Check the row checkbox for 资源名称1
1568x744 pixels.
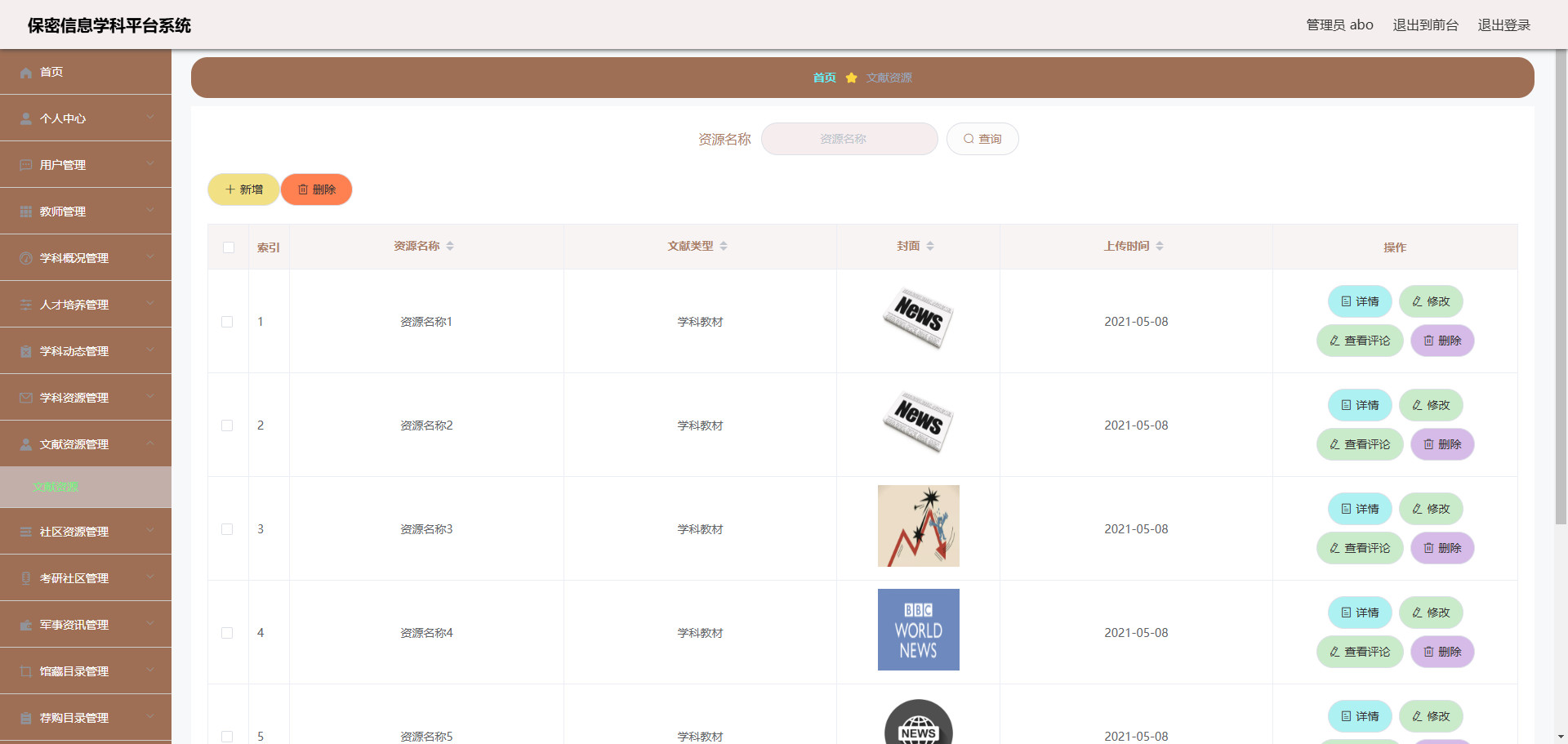pos(227,322)
